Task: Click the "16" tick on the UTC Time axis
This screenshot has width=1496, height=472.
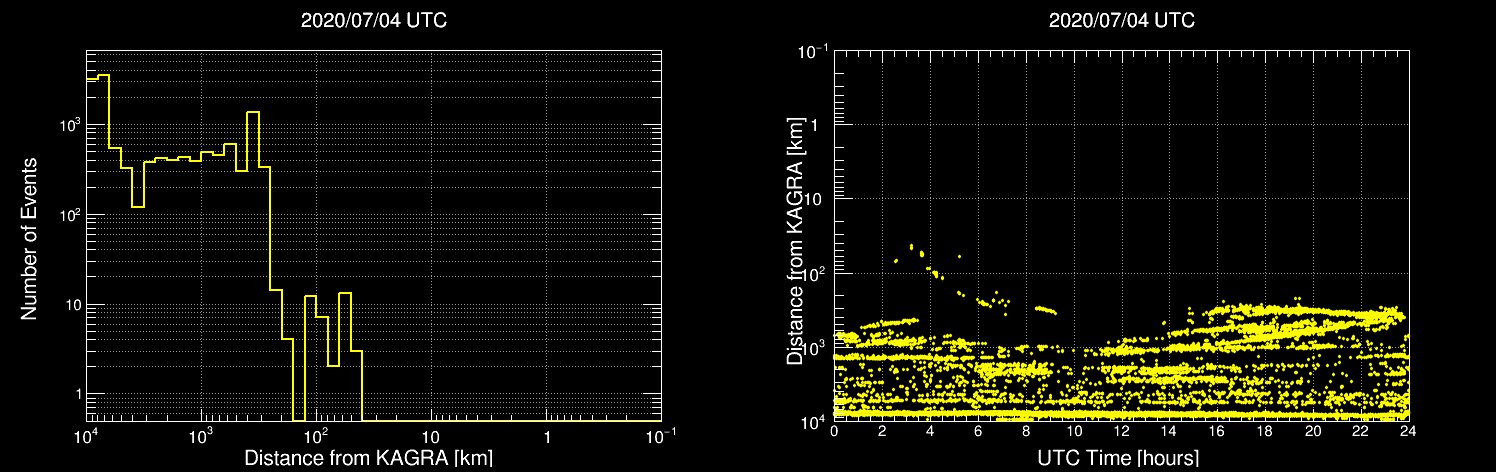Action: click(x=1217, y=431)
